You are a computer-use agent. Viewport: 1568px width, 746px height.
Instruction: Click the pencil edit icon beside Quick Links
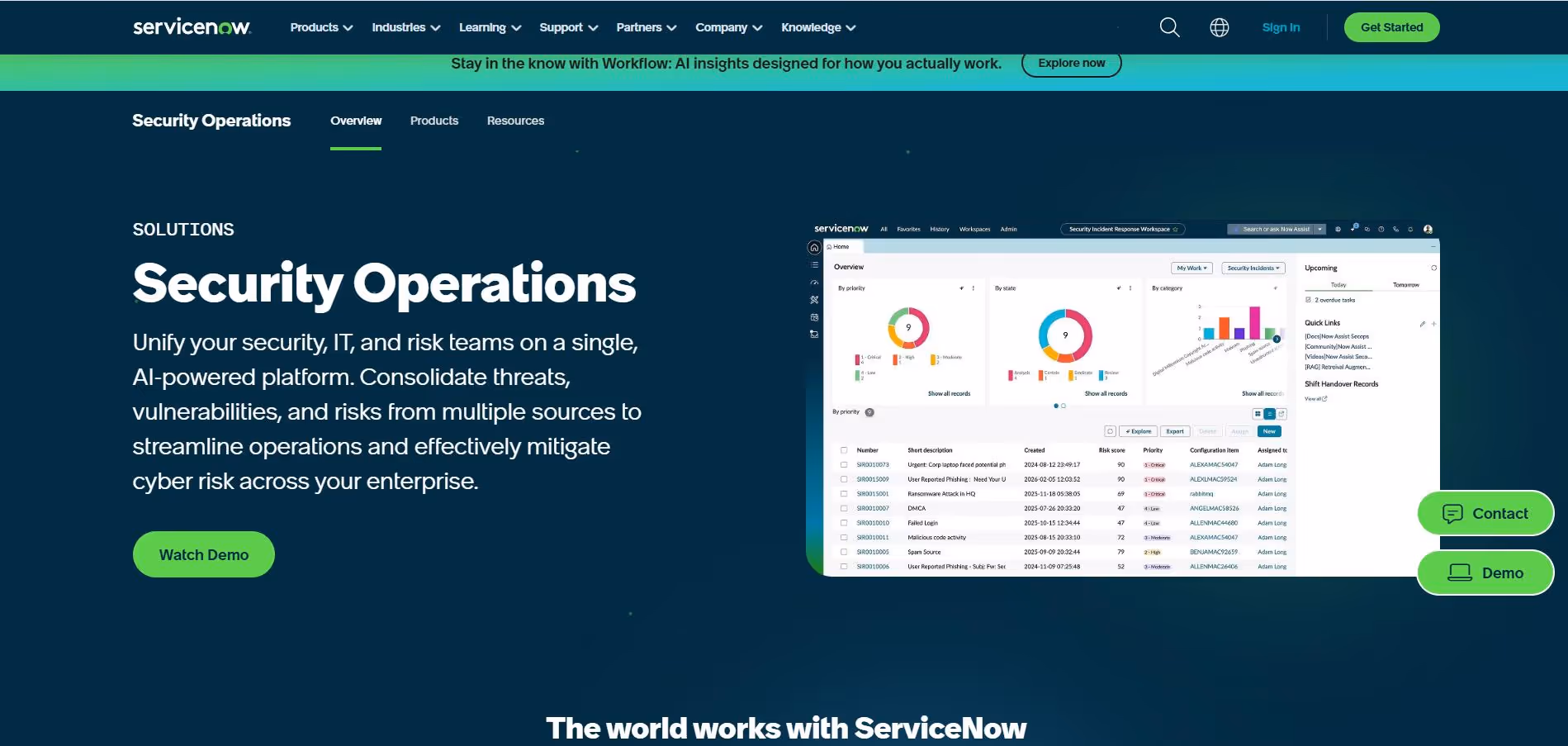pos(1422,324)
